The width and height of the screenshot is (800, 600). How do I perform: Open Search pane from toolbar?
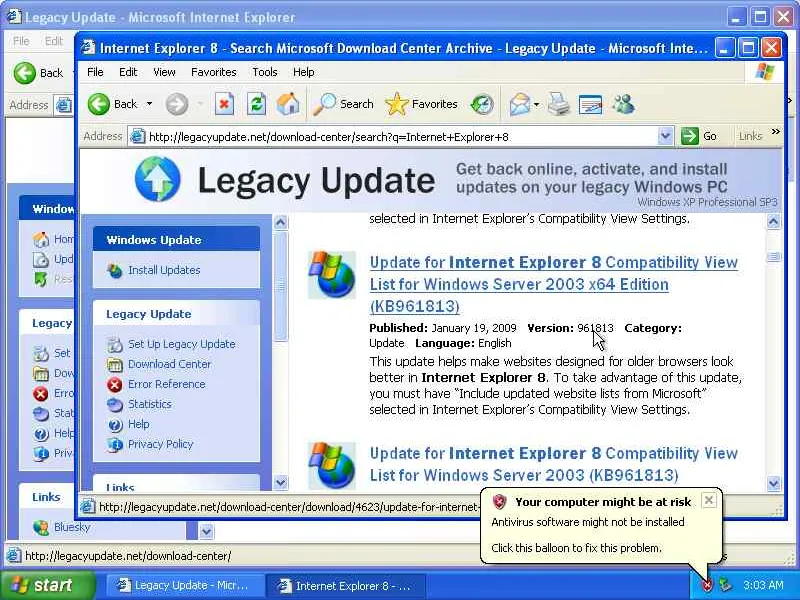[343, 104]
